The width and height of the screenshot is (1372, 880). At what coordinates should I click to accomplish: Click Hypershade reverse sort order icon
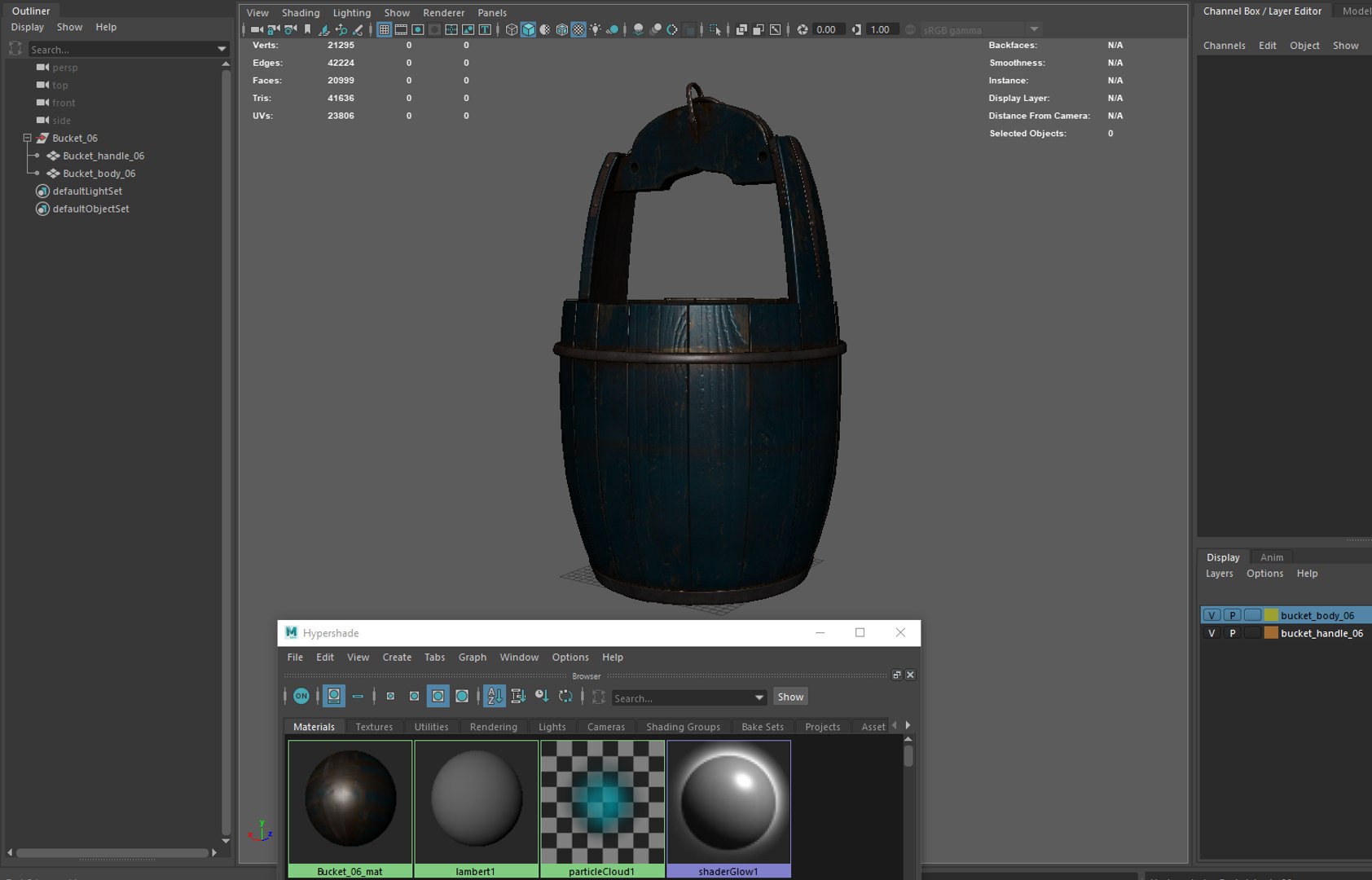click(x=565, y=696)
